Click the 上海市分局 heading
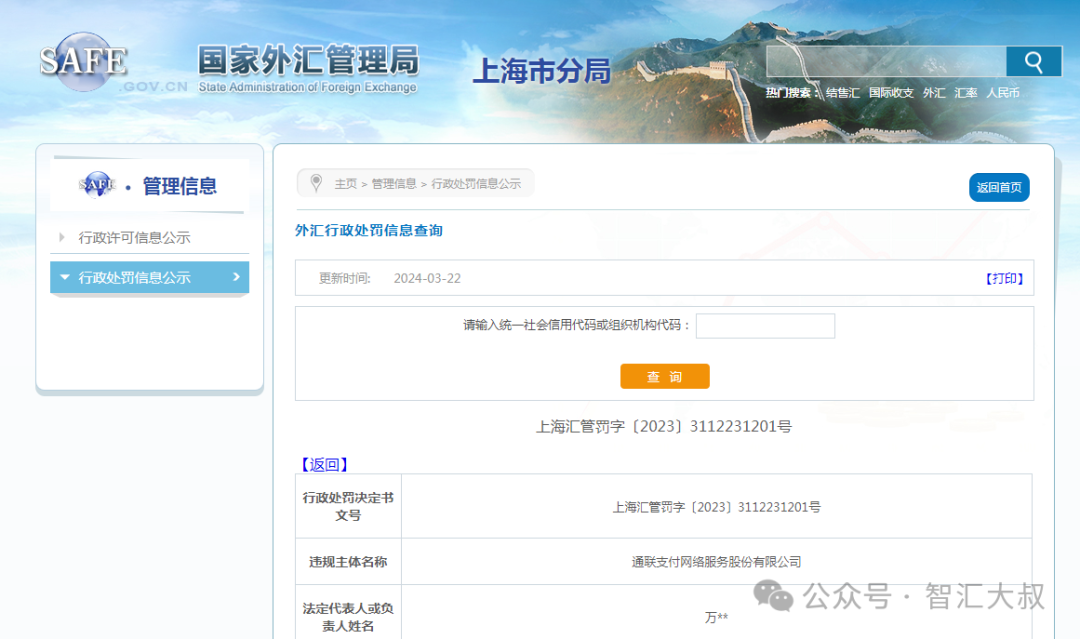Viewport: 1080px width, 639px height. (542, 71)
